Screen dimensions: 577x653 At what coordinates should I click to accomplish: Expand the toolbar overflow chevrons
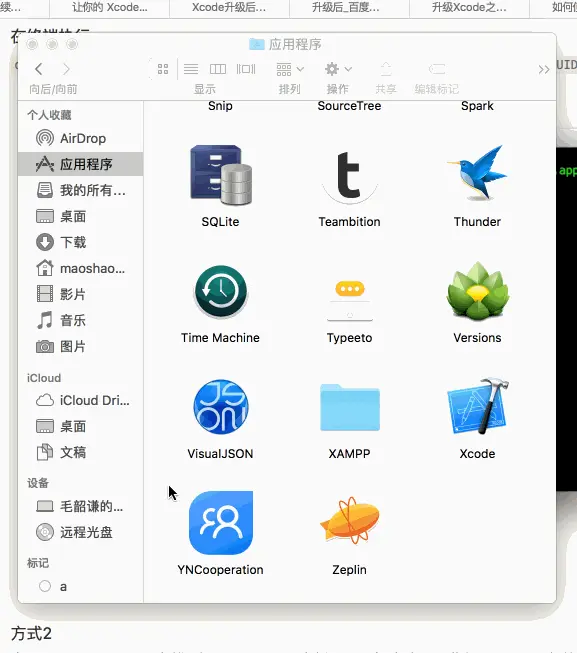pos(544,70)
